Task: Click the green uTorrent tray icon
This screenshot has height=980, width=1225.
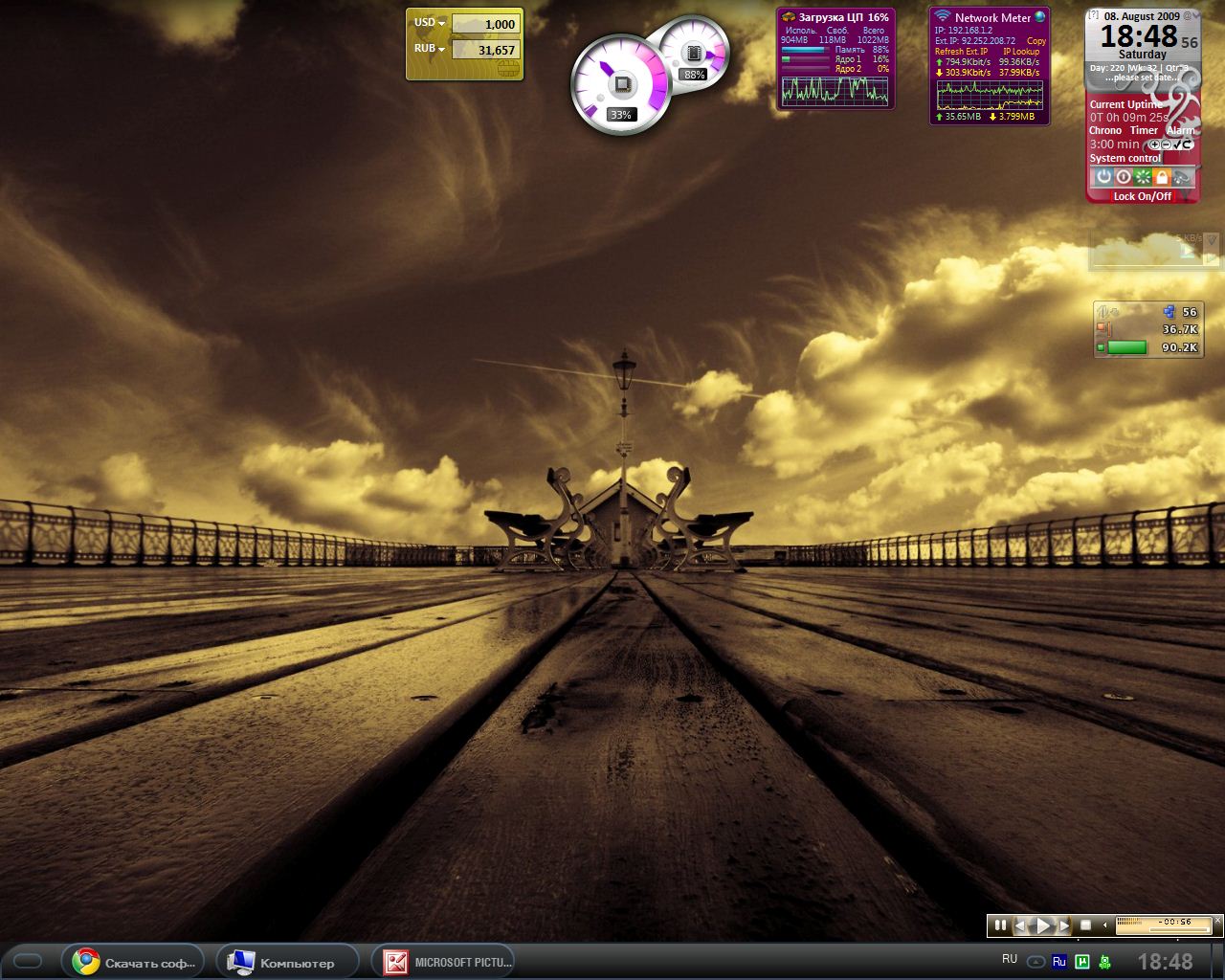Action: [1083, 962]
